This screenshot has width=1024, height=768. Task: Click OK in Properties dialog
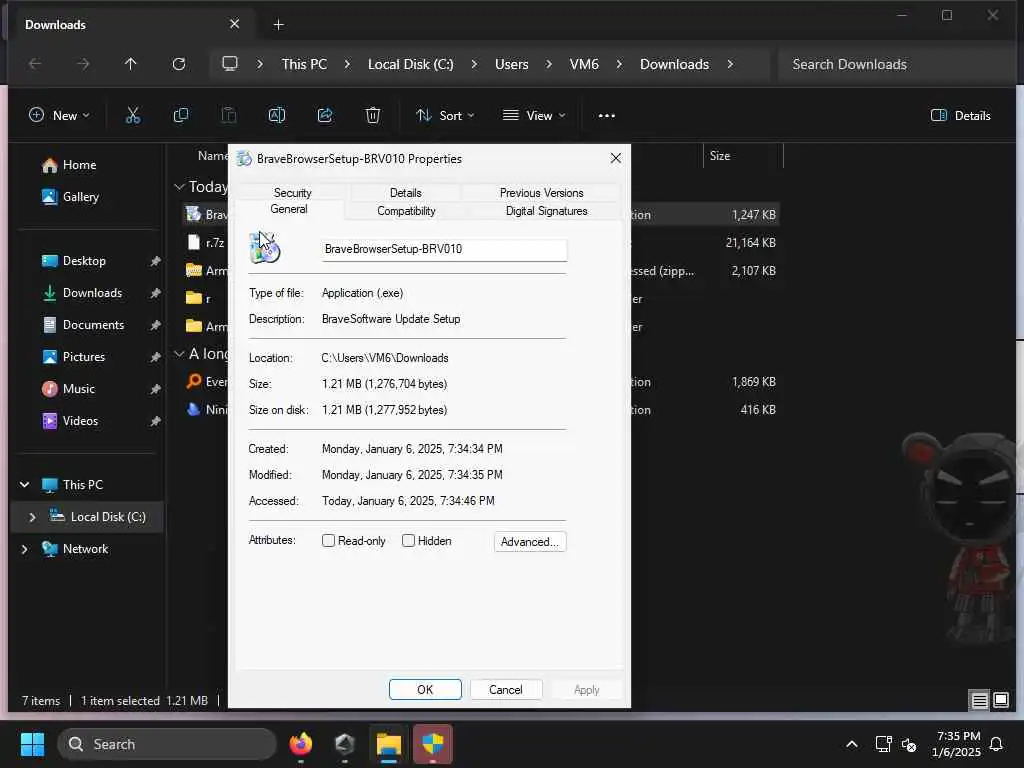click(x=425, y=690)
